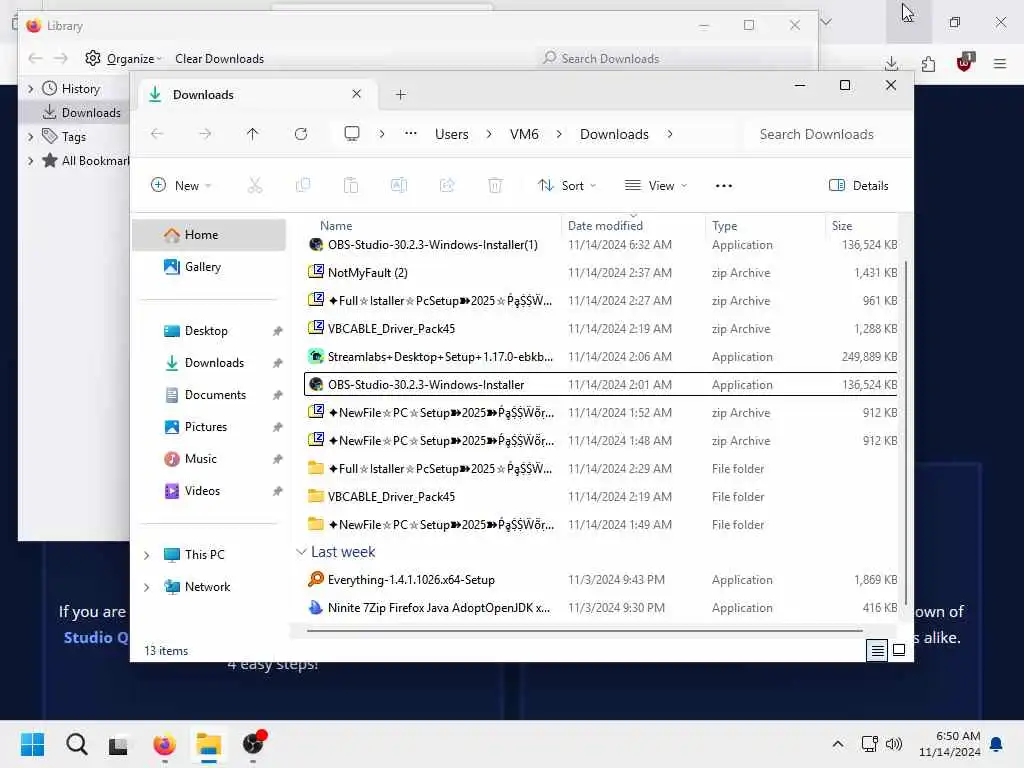Expand History in the Library window
Image resolution: width=1024 pixels, height=768 pixels.
31,88
